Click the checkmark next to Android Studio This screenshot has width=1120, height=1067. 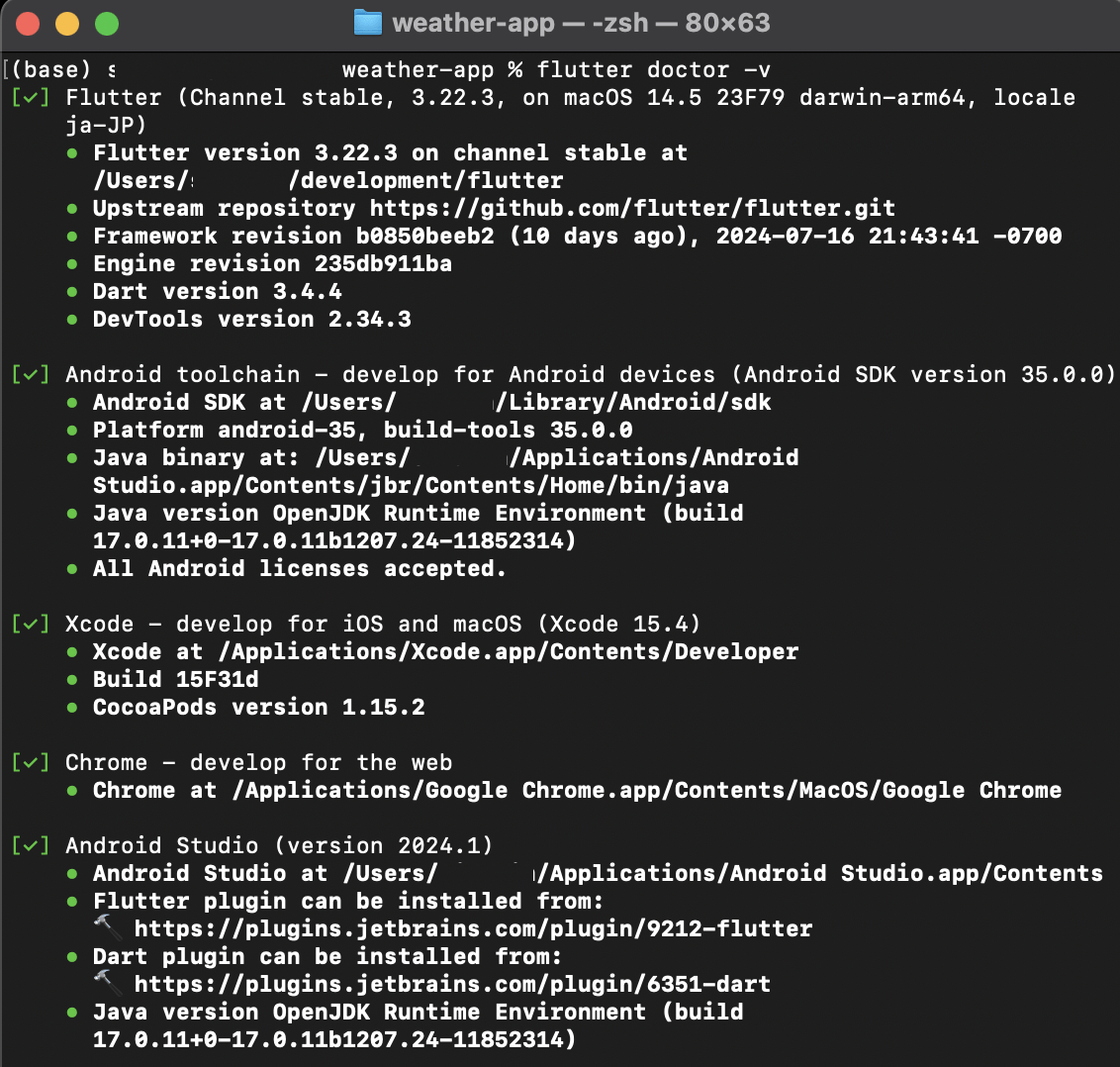pos(32,845)
